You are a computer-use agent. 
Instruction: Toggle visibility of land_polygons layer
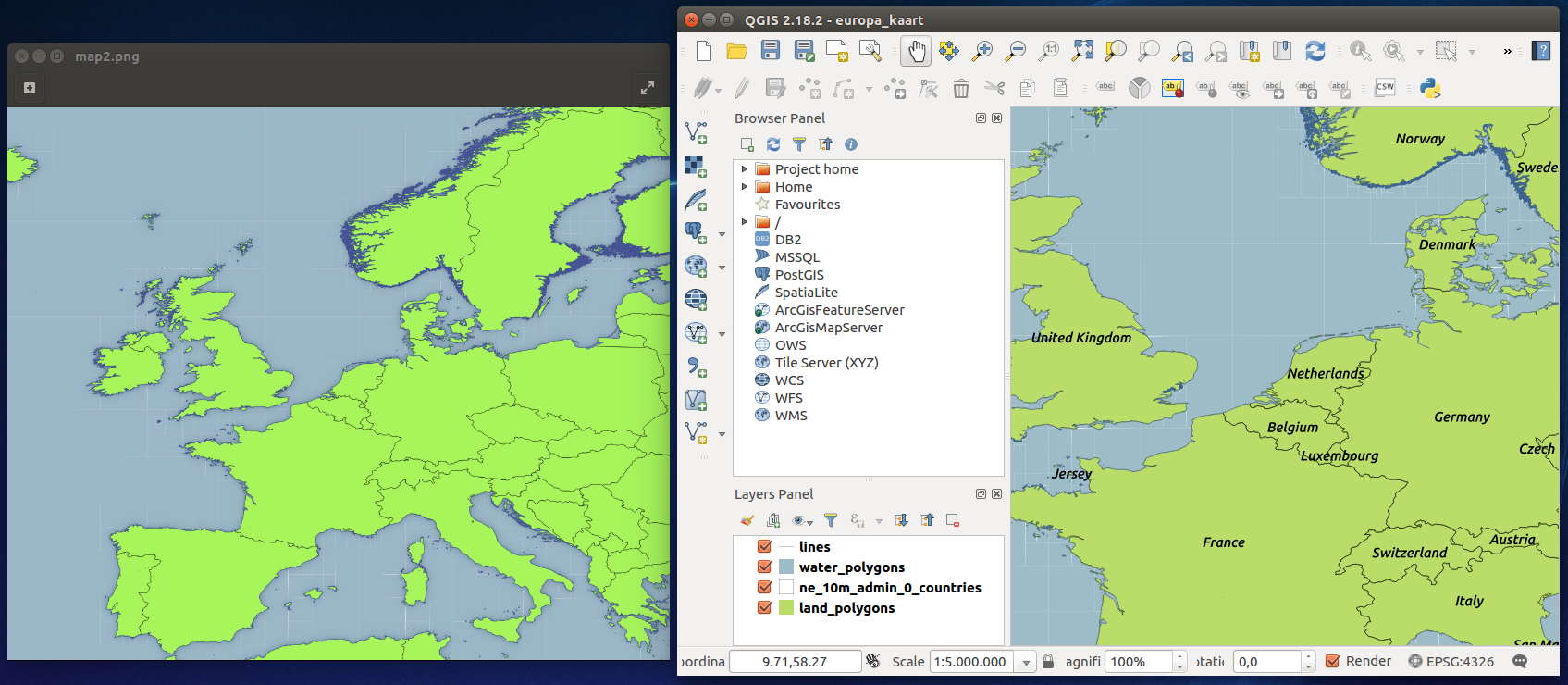pos(764,607)
